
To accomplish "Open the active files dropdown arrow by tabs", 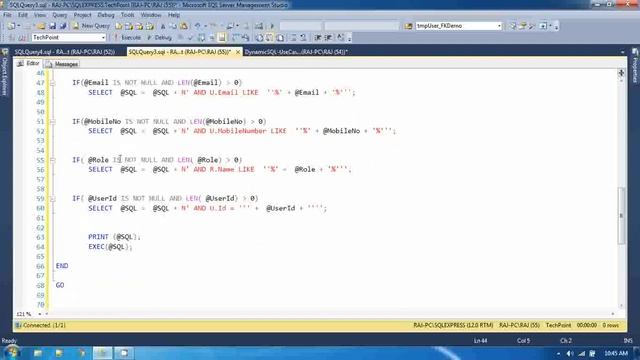I will click(622, 52).
